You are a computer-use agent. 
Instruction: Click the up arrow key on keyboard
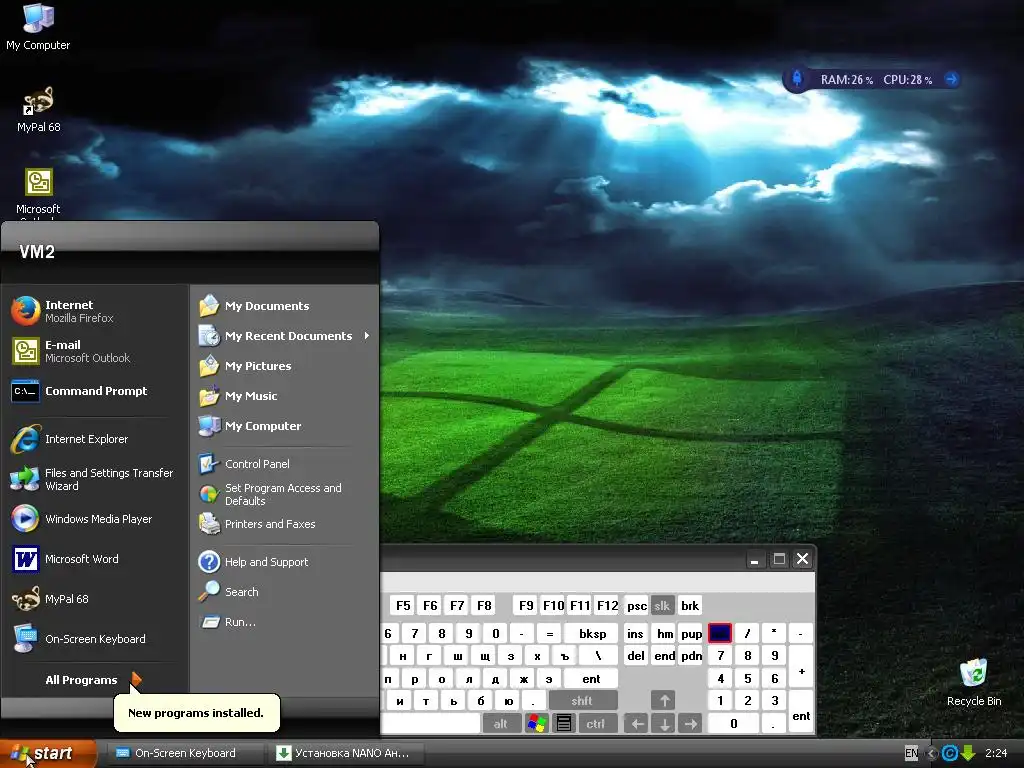pos(664,701)
